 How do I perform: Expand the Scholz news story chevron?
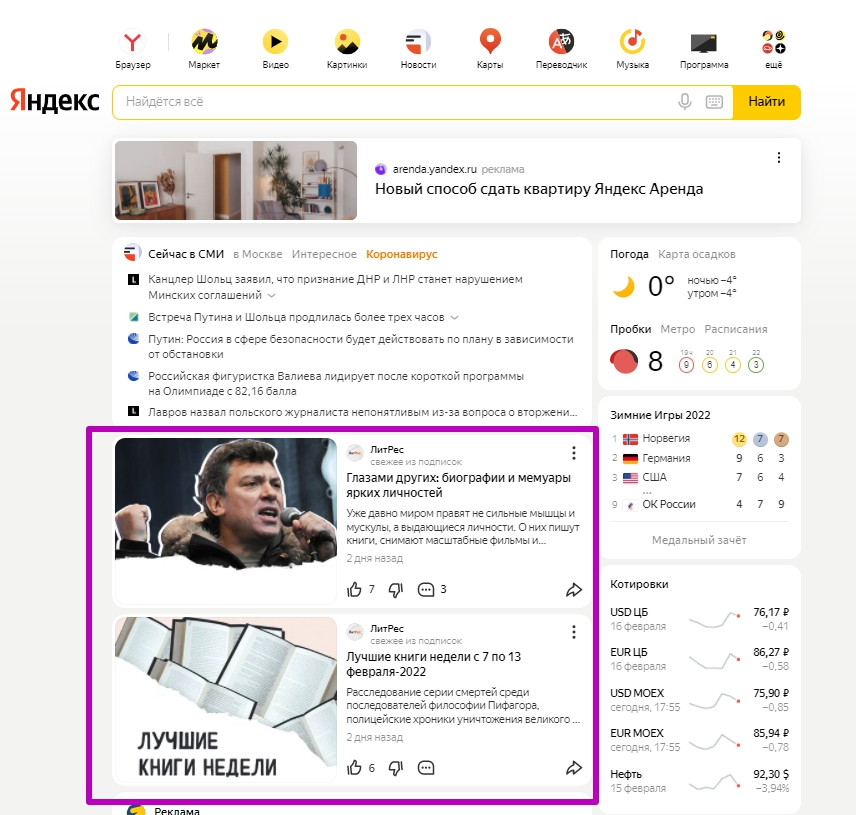point(271,295)
